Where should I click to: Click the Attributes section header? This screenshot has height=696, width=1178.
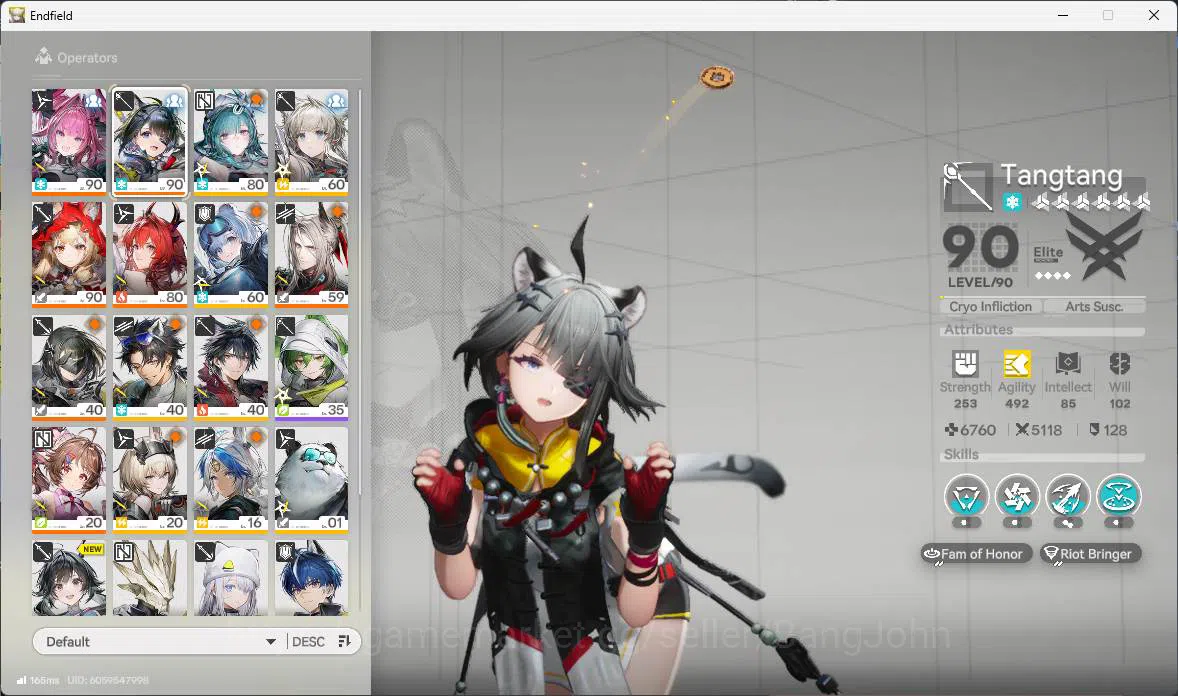[978, 329]
